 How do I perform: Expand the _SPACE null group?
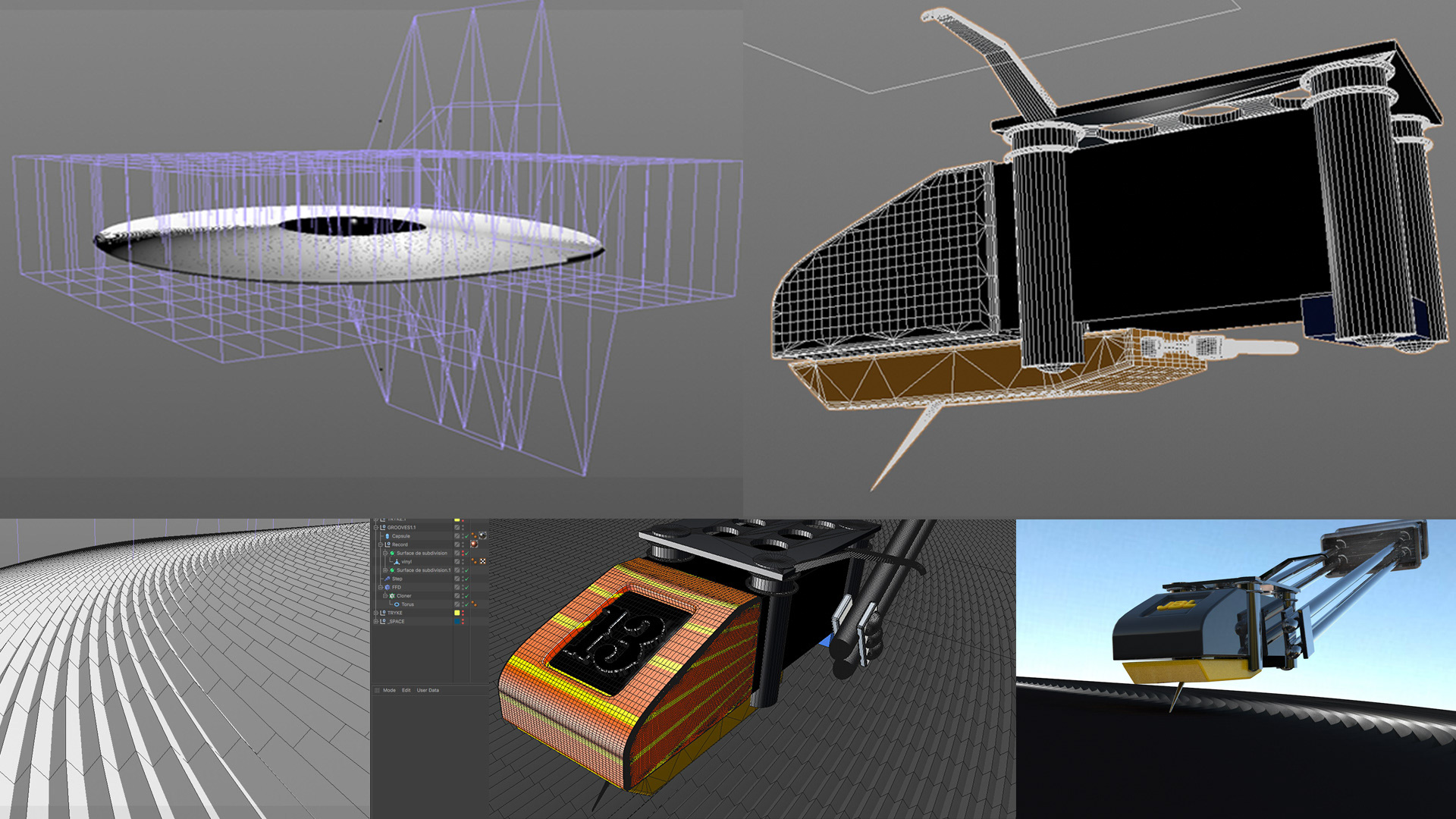[375, 621]
